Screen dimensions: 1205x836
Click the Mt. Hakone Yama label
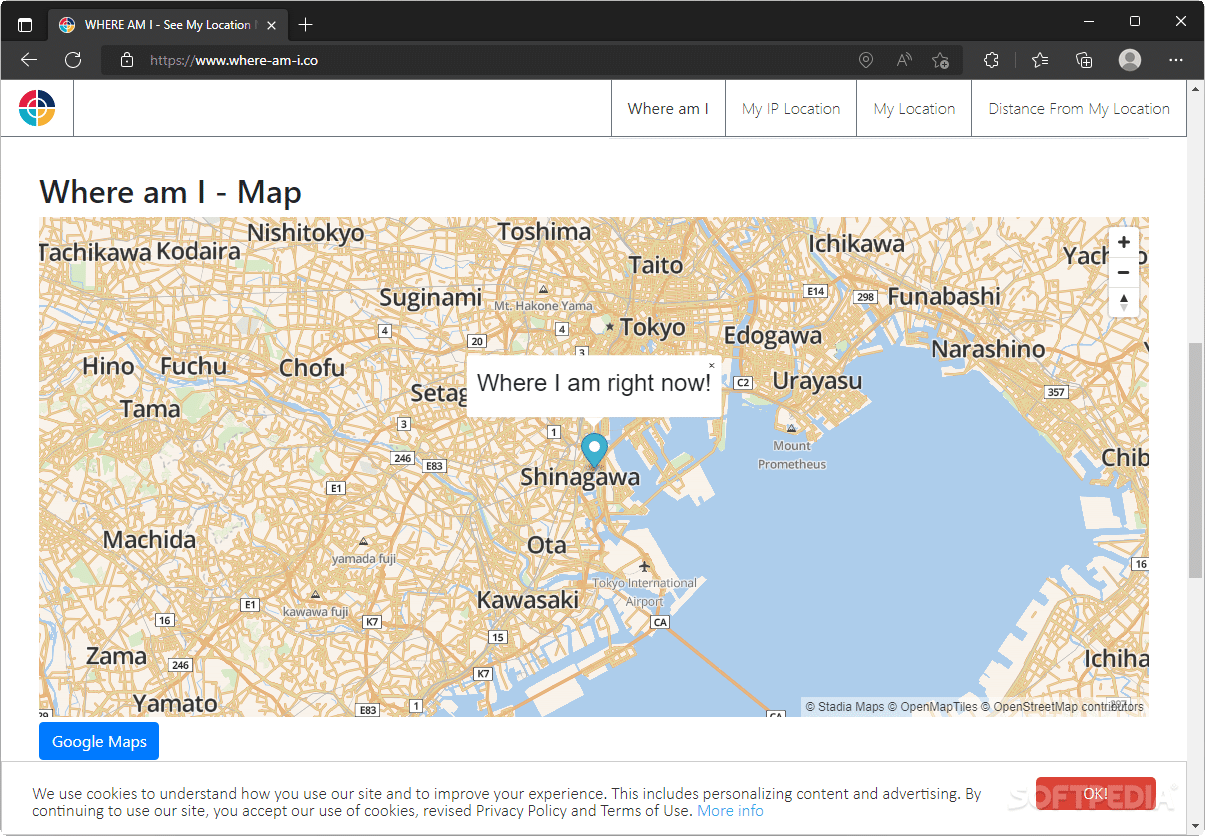pos(543,306)
